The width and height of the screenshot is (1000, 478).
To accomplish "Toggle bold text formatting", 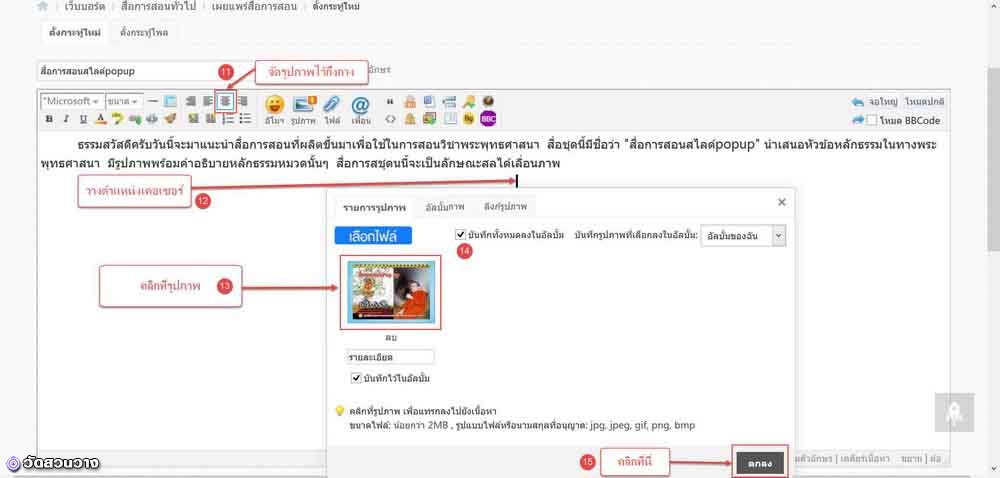I will [49, 119].
